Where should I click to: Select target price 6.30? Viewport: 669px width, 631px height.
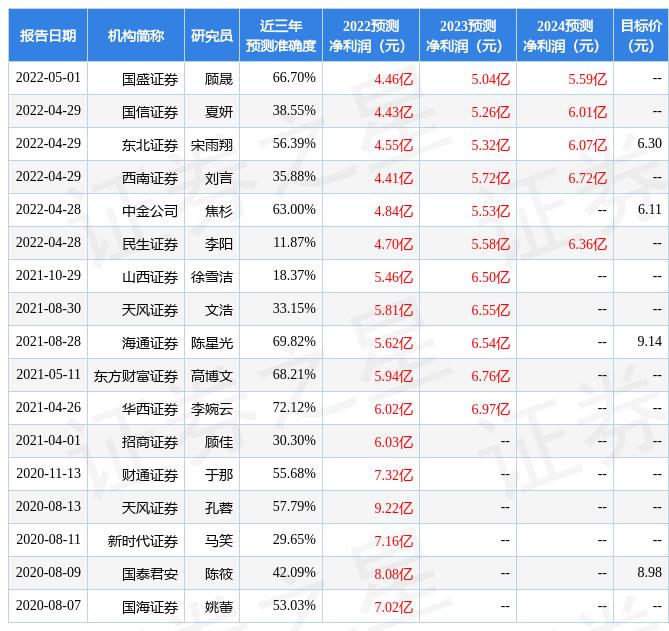[x=649, y=143]
